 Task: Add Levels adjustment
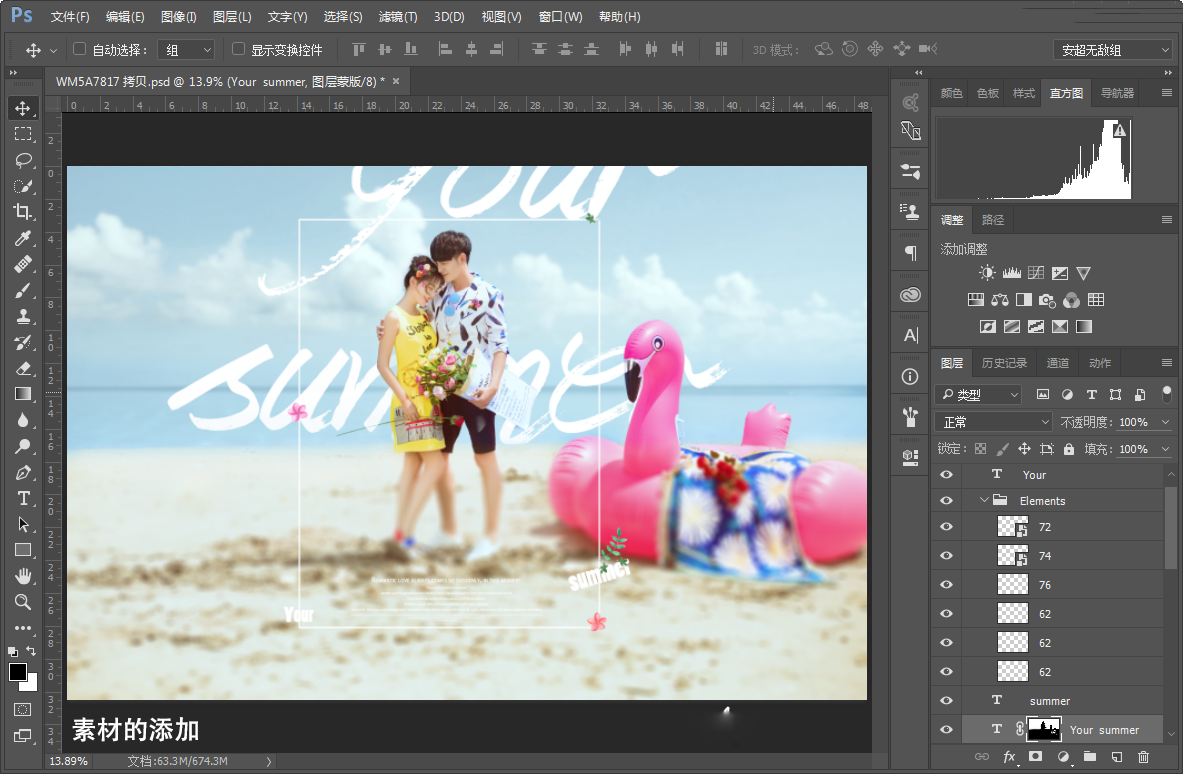1012,273
